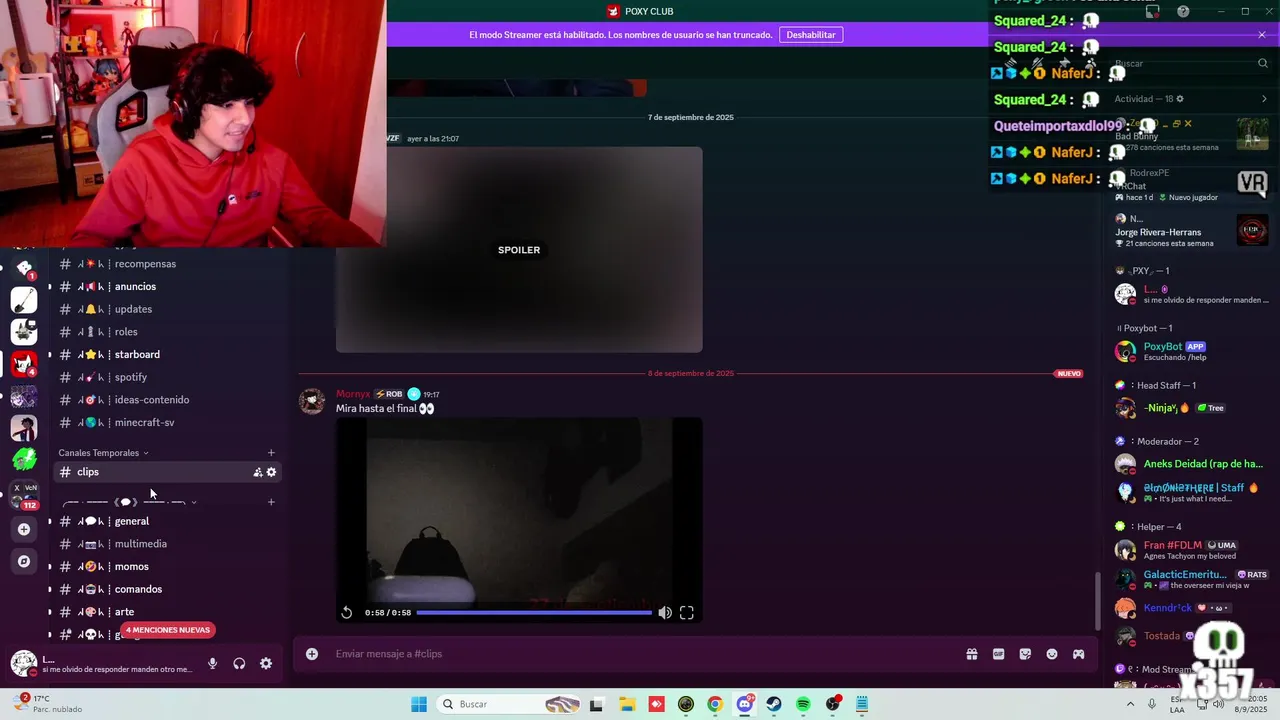Open Jorge Rivera-Herrans activity card
1280x720 pixels.
[1192, 231]
